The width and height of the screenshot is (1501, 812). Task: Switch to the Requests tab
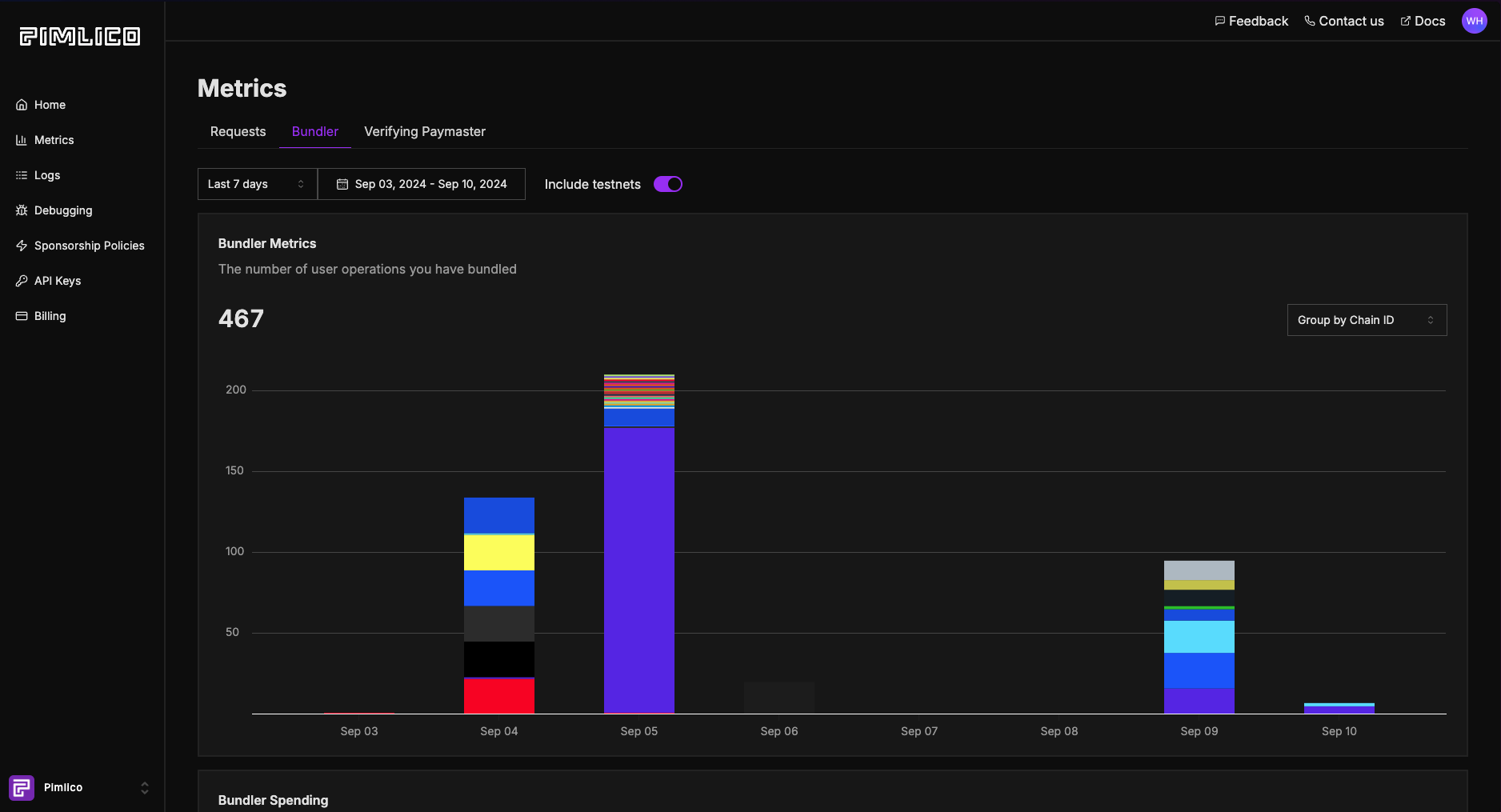point(238,131)
